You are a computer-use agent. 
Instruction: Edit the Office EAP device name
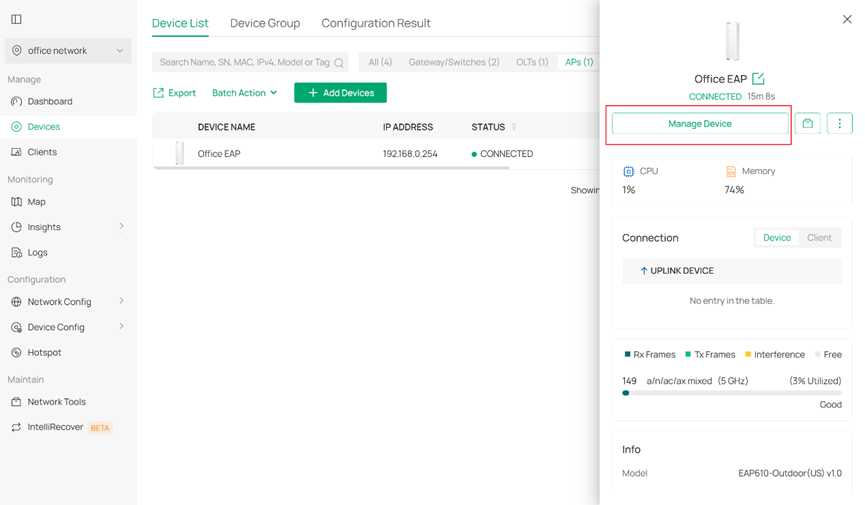[x=759, y=79]
